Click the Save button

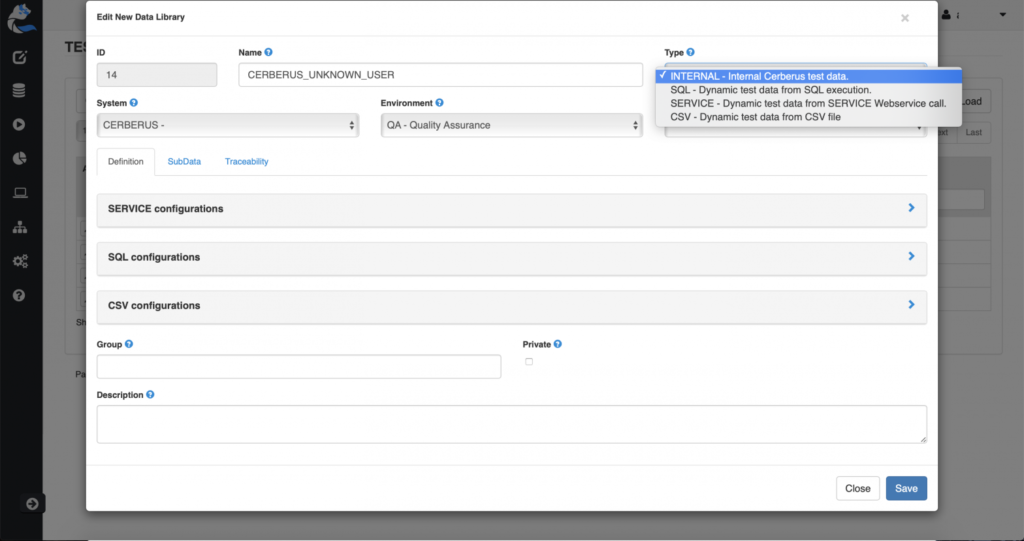tap(906, 488)
